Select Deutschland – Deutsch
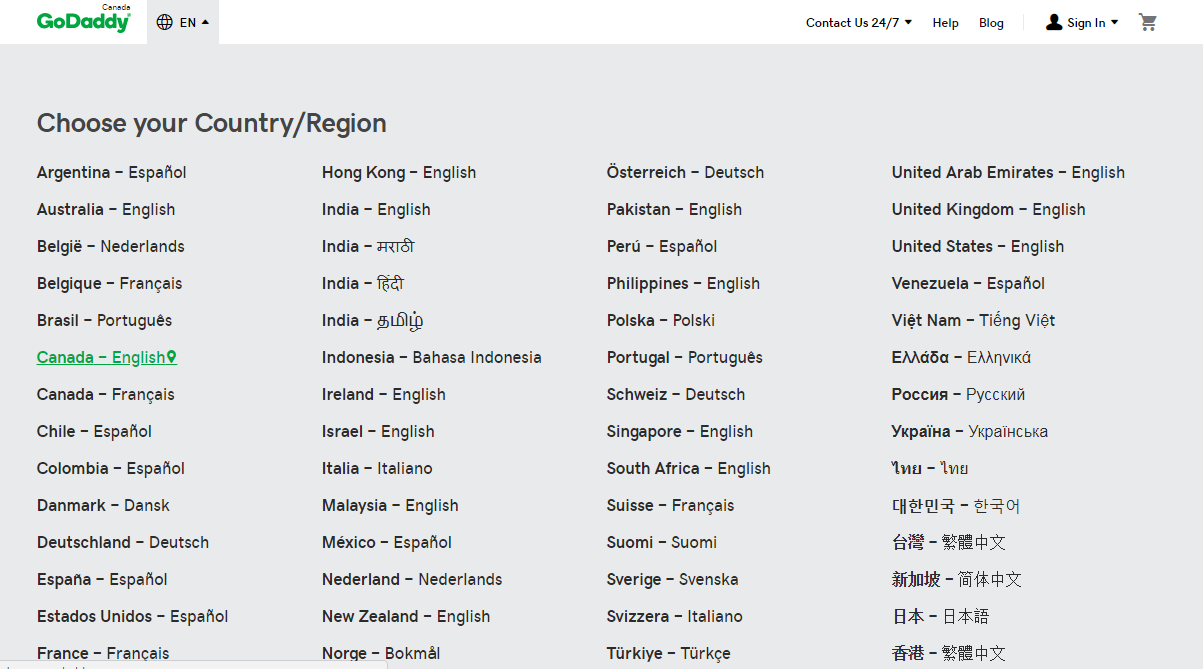 coord(123,542)
